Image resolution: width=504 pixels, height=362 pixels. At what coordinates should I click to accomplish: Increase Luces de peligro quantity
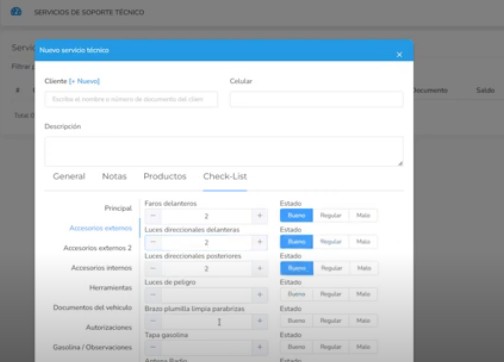[x=260, y=295]
